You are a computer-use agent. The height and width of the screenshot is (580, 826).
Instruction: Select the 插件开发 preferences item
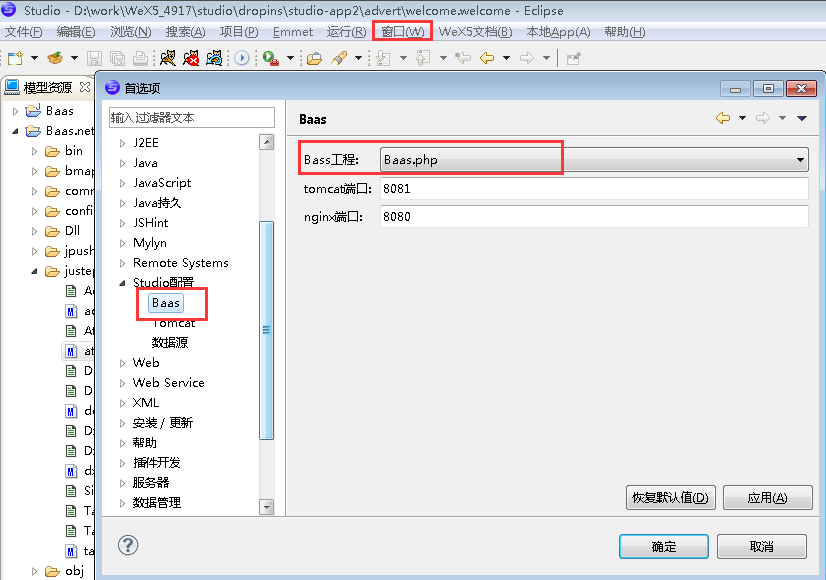156,463
